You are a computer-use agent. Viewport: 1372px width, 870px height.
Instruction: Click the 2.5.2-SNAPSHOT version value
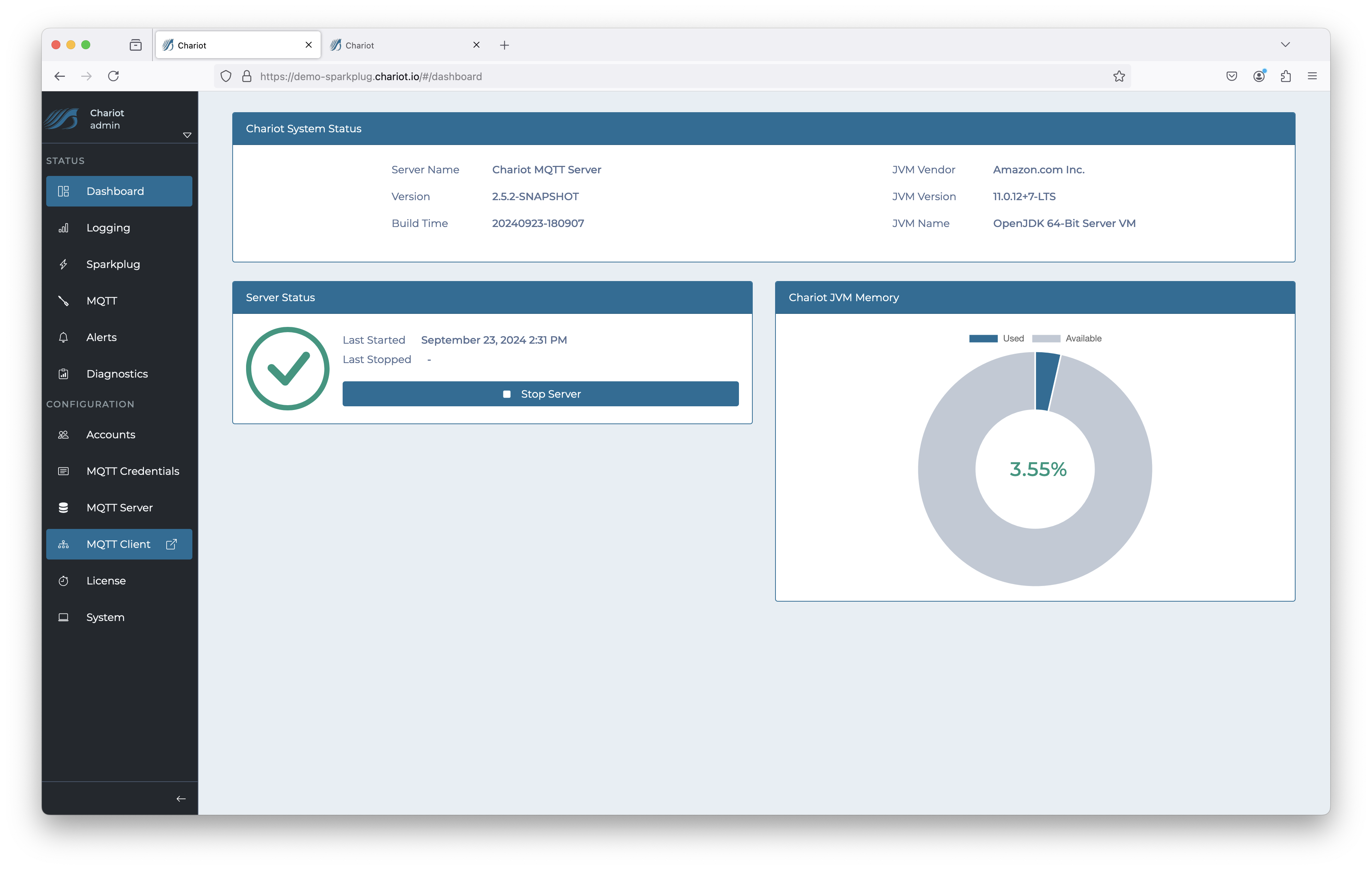(x=535, y=196)
